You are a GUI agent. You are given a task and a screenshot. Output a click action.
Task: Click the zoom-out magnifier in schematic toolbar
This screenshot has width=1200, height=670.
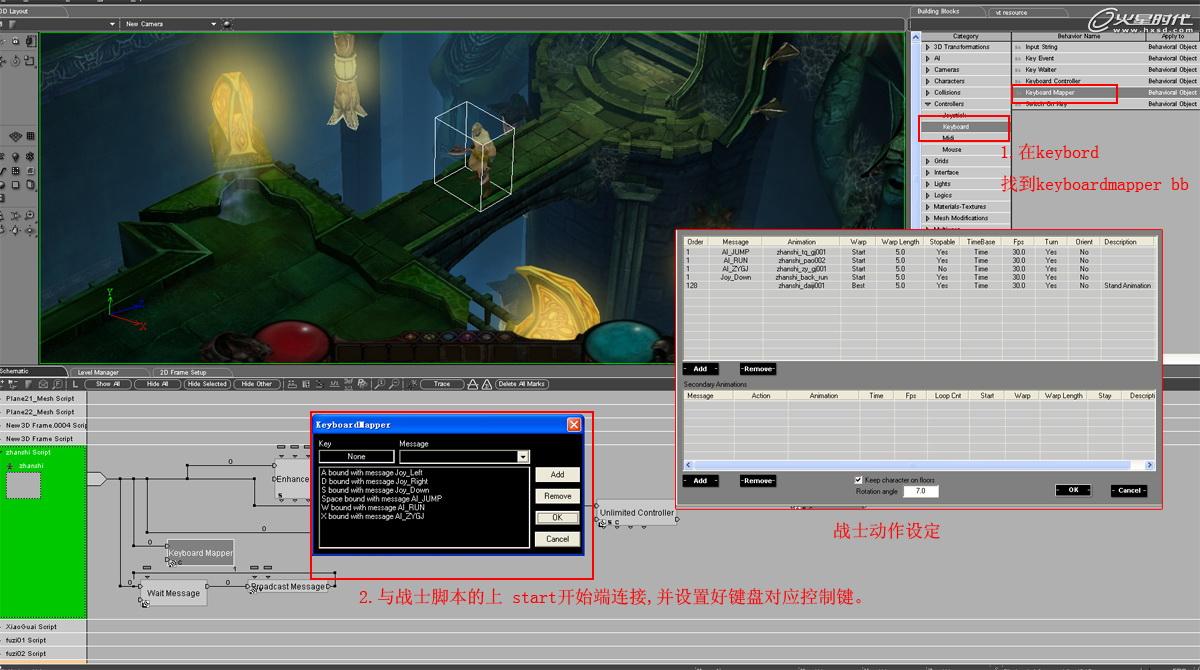tap(395, 384)
